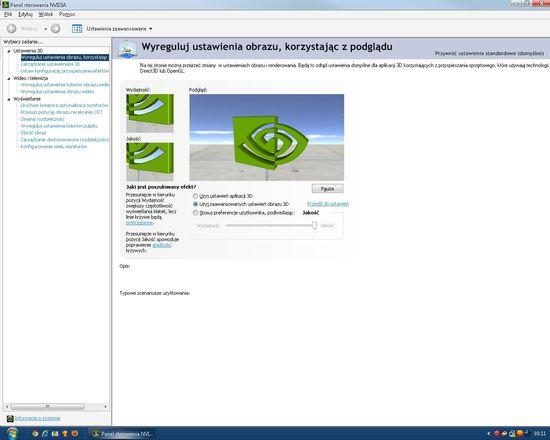
Task: Open the Pomoc menu
Action: click(67, 14)
